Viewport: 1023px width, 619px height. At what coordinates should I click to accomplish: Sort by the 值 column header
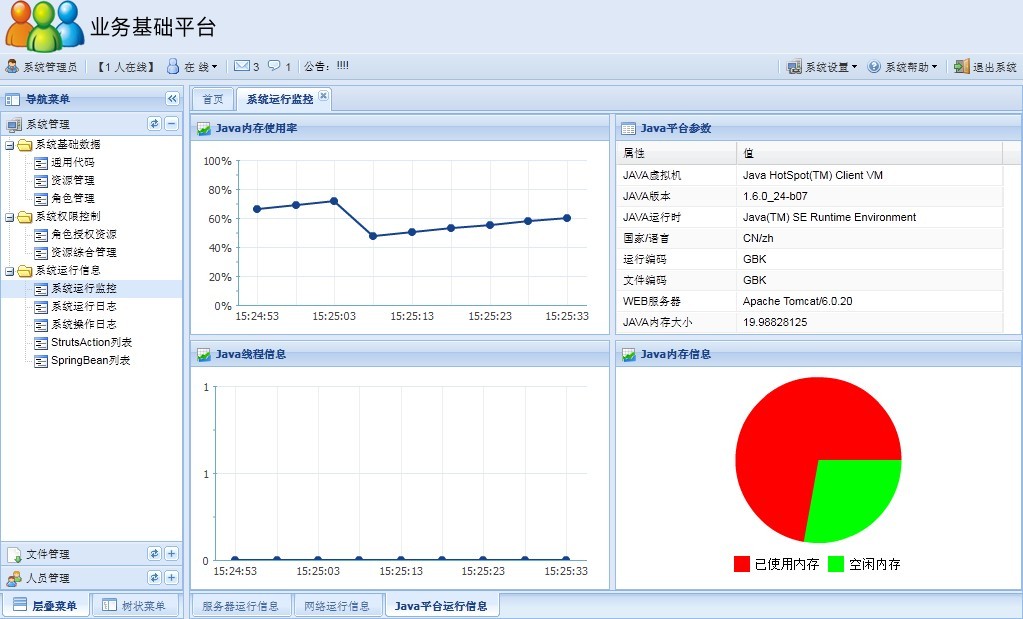(869, 153)
